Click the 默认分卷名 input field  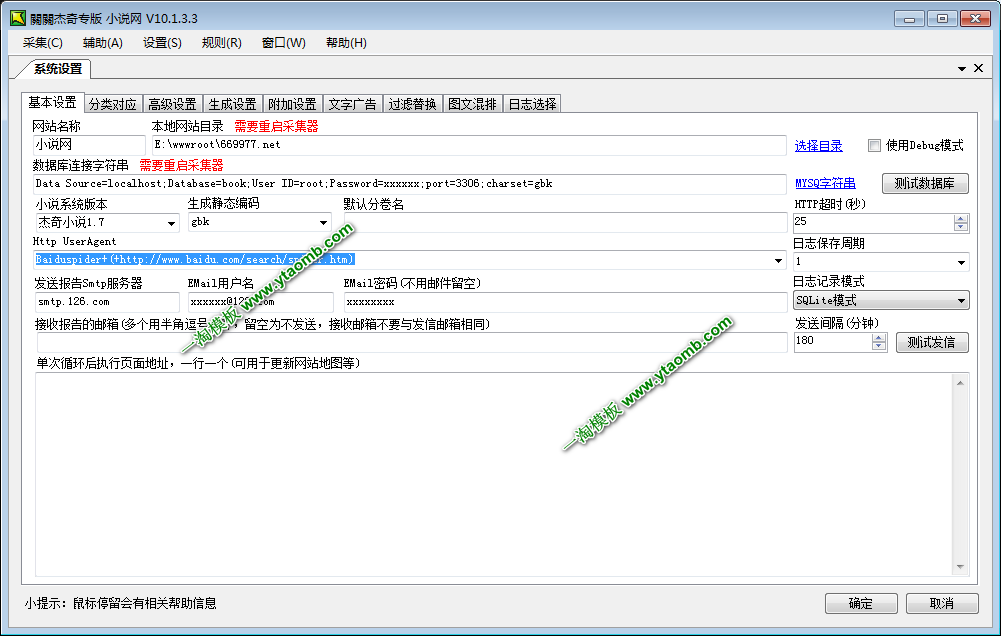566,223
